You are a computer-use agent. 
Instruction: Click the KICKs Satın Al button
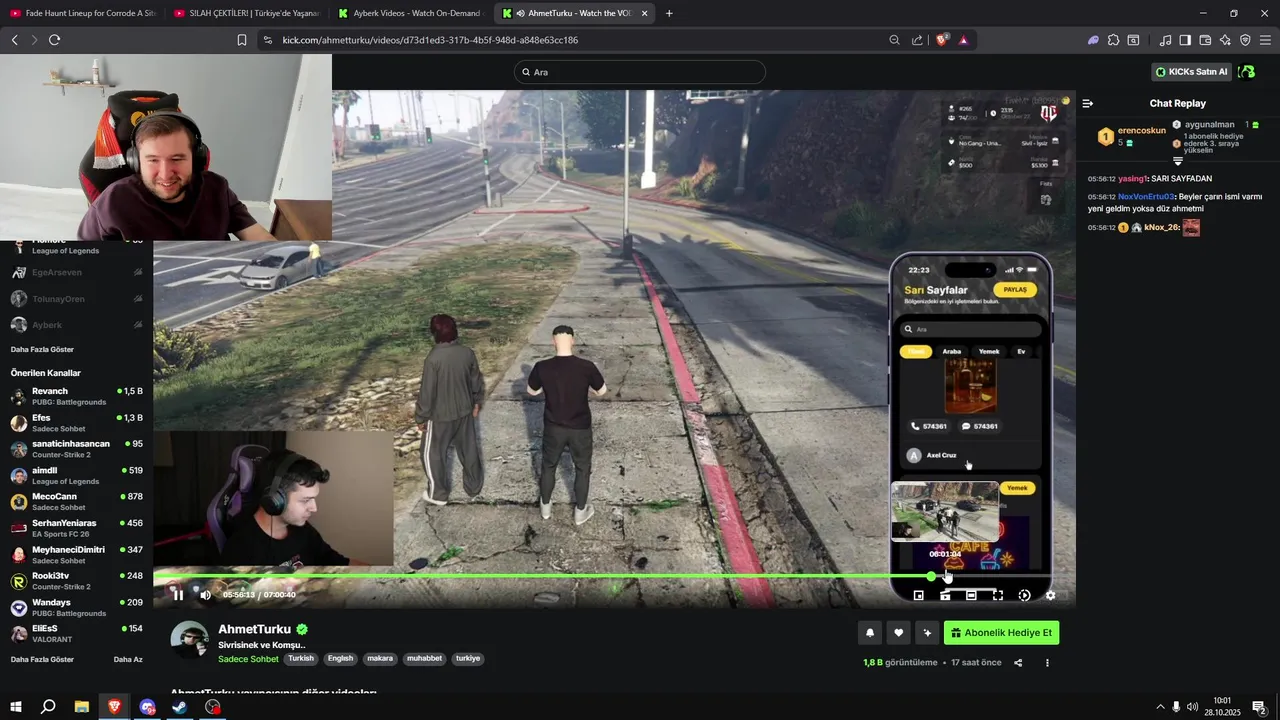tap(1191, 72)
